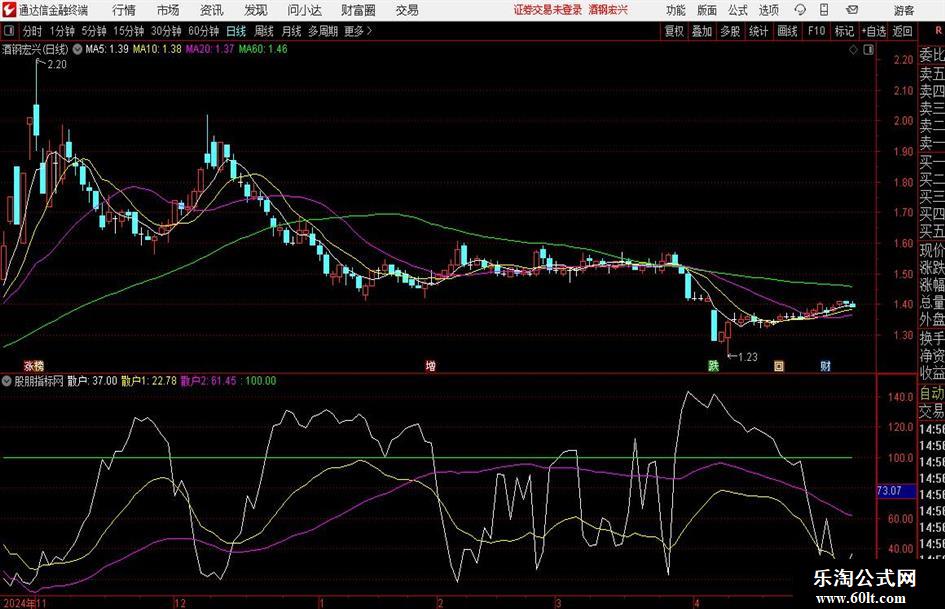Click the 游客 account button
The height and width of the screenshot is (609, 945).
point(904,10)
